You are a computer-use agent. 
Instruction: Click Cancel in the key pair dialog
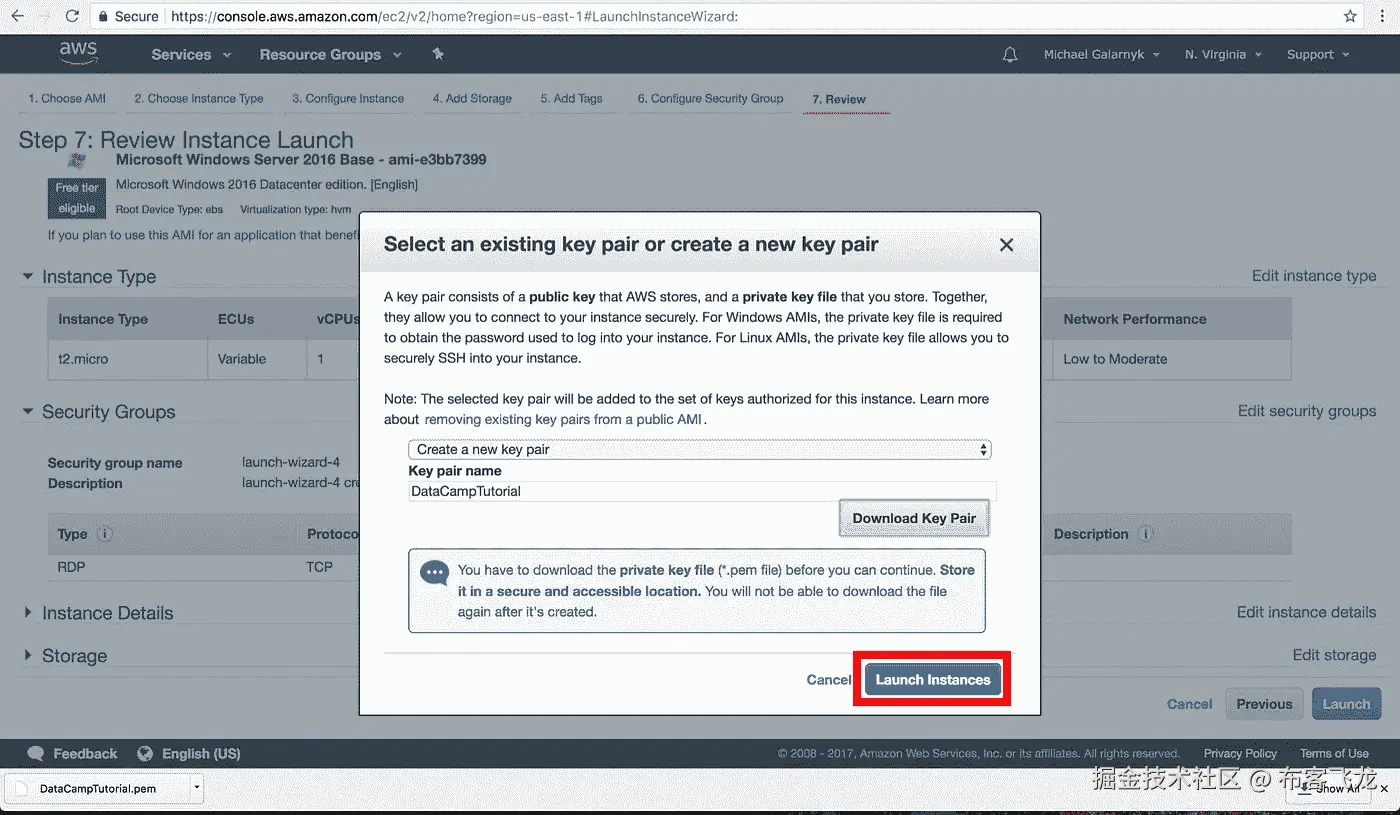[829, 680]
